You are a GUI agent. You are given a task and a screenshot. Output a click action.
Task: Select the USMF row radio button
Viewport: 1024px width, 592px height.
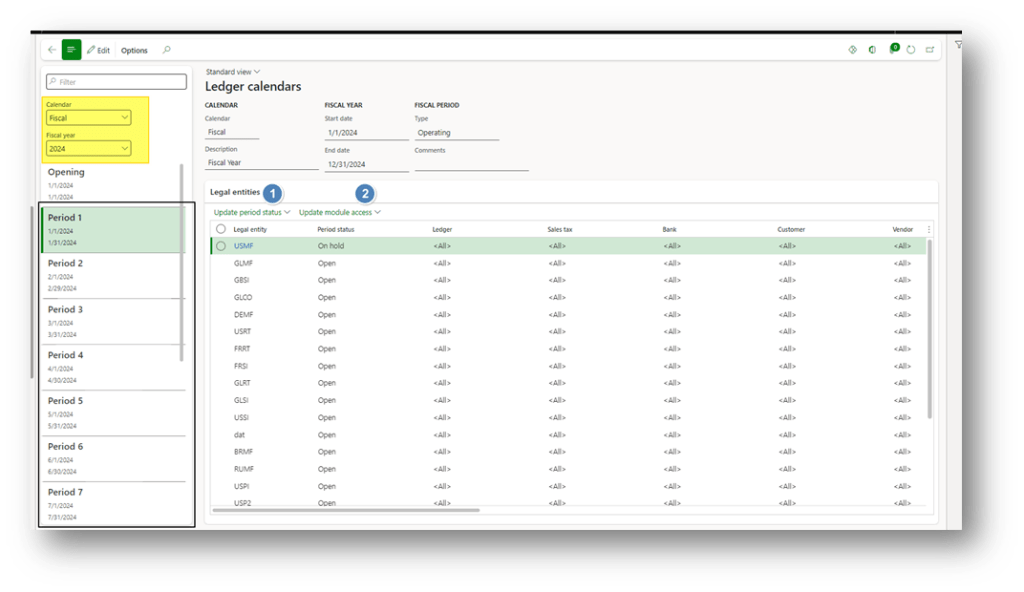pos(220,245)
